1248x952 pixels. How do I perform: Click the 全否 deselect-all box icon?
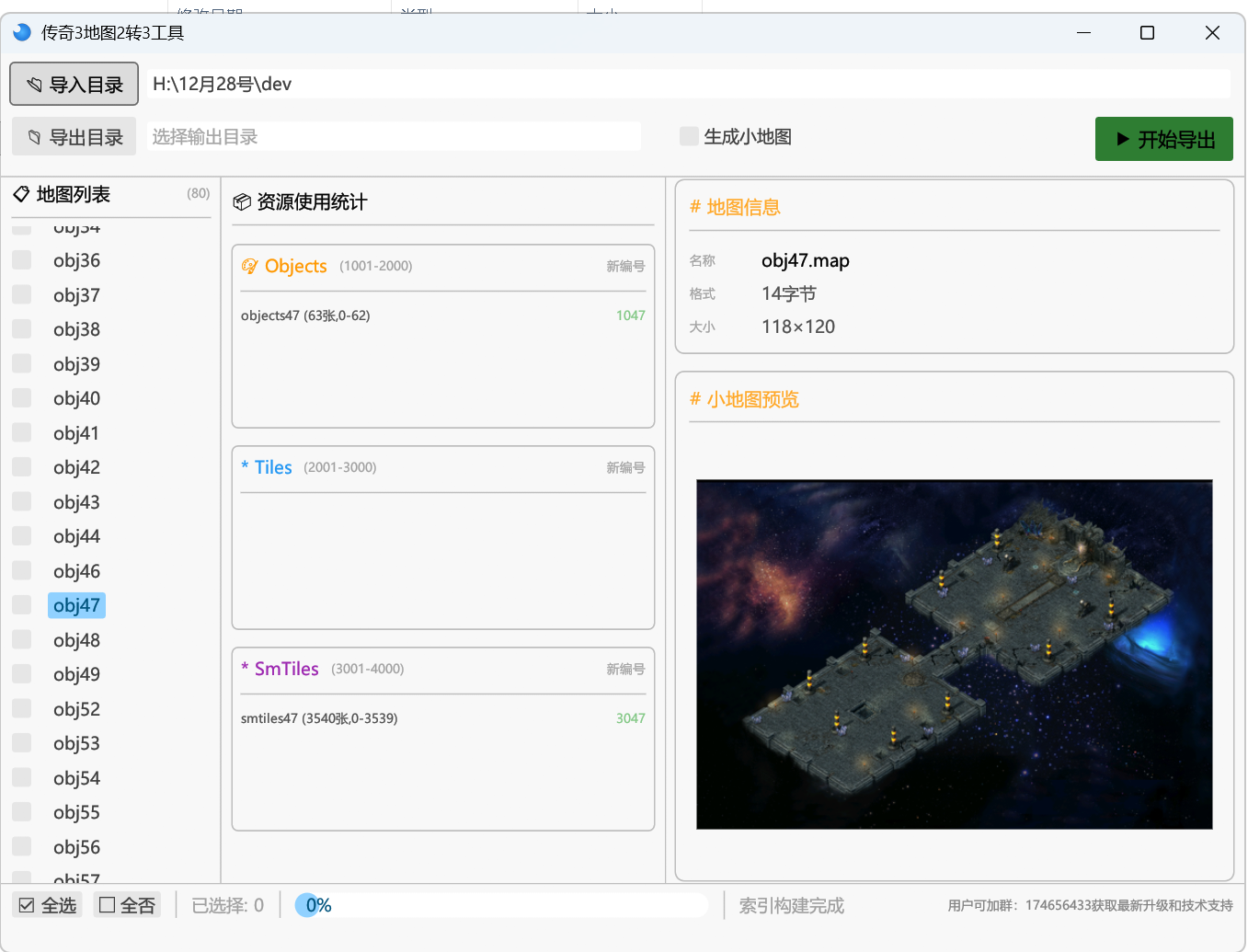(108, 905)
